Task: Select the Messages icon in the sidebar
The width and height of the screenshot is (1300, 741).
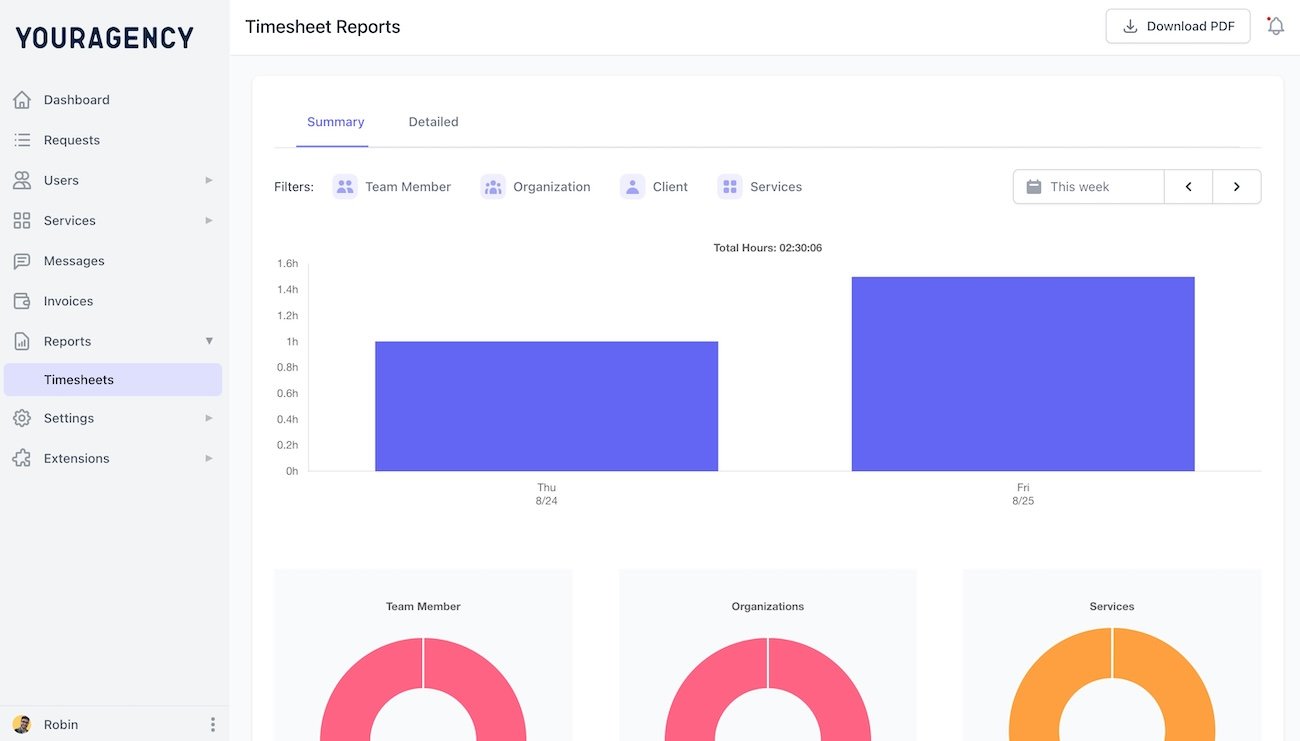Action: pyautogui.click(x=21, y=260)
